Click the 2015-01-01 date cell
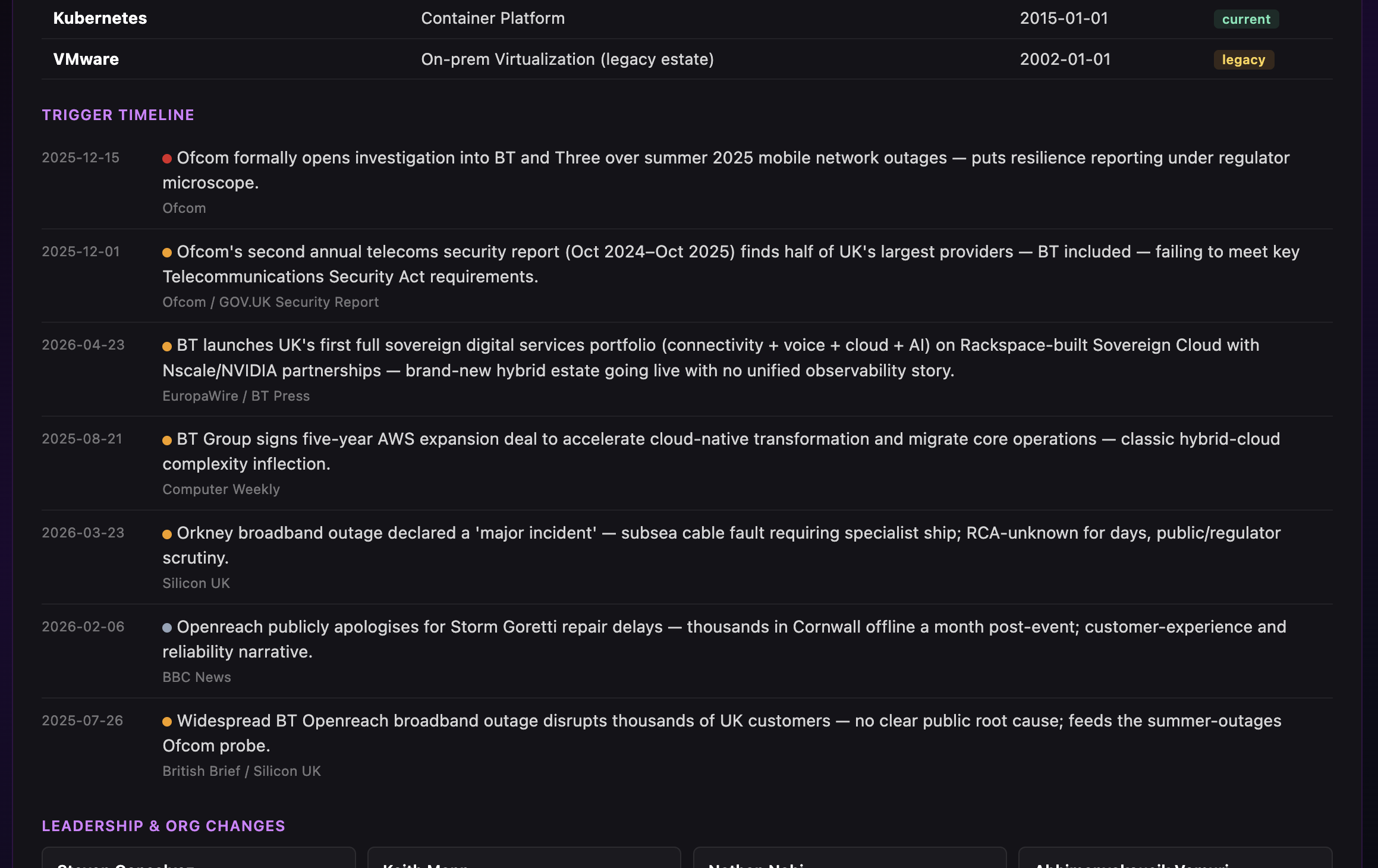 1064,18
